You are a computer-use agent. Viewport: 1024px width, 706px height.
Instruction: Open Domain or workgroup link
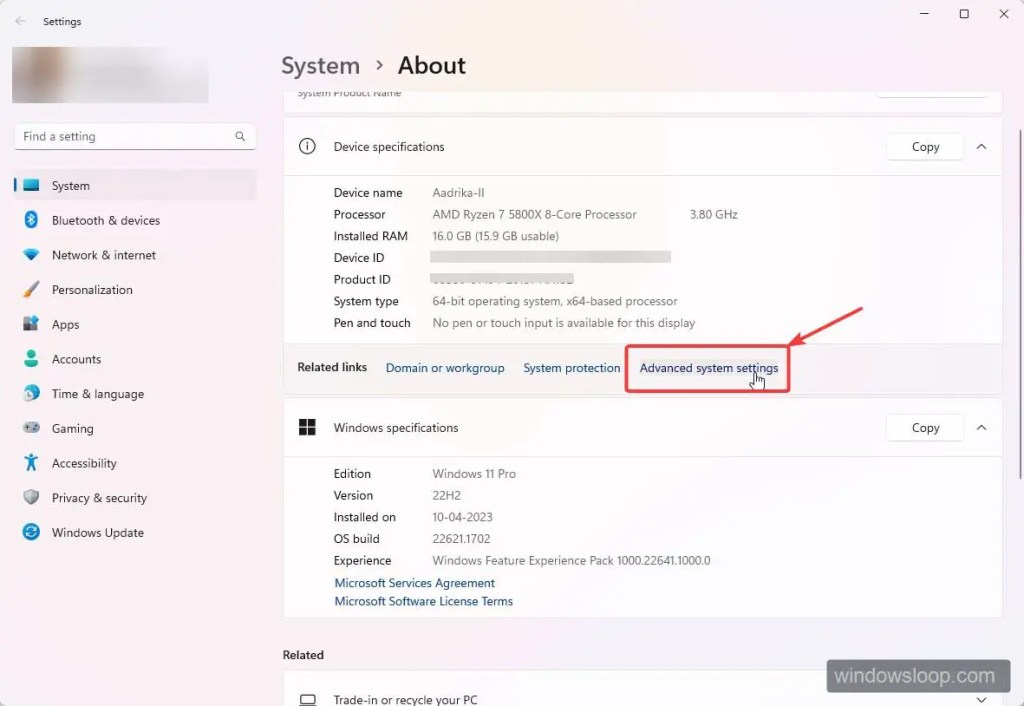tap(445, 368)
